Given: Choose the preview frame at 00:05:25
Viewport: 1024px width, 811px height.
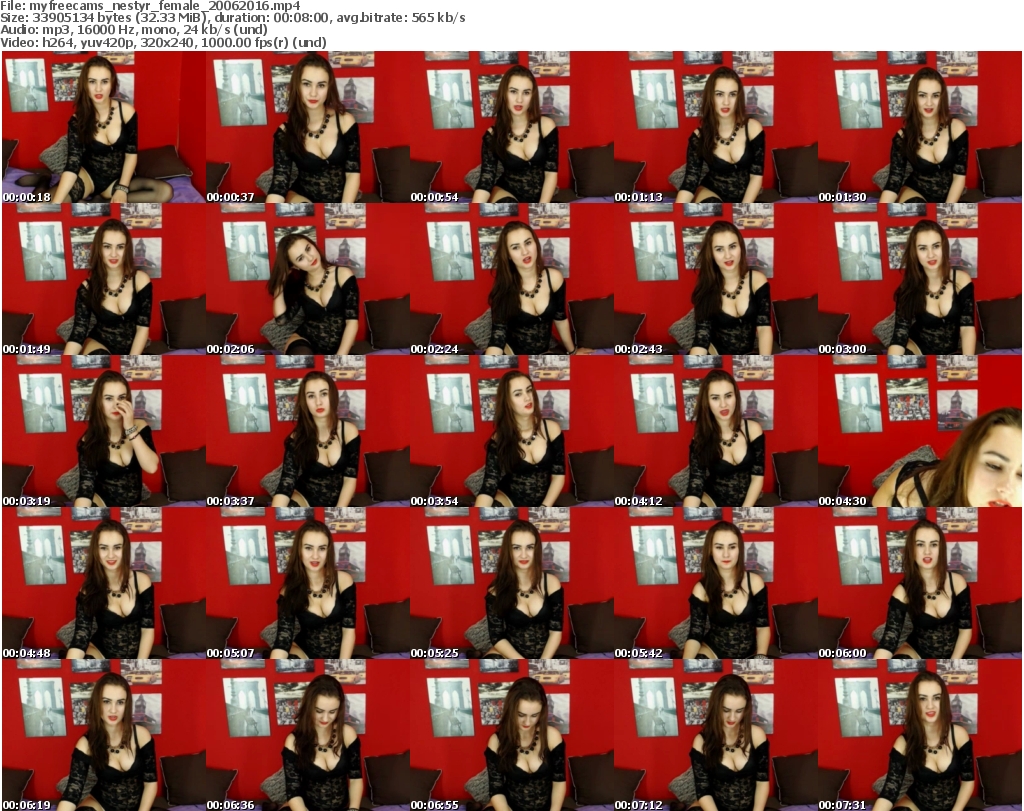Looking at the screenshot, I should [x=511, y=584].
